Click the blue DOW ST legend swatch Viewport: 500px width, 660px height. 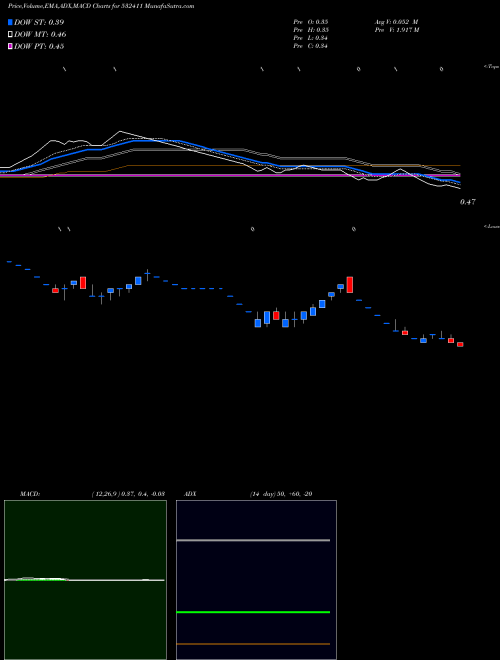[x=10, y=22]
